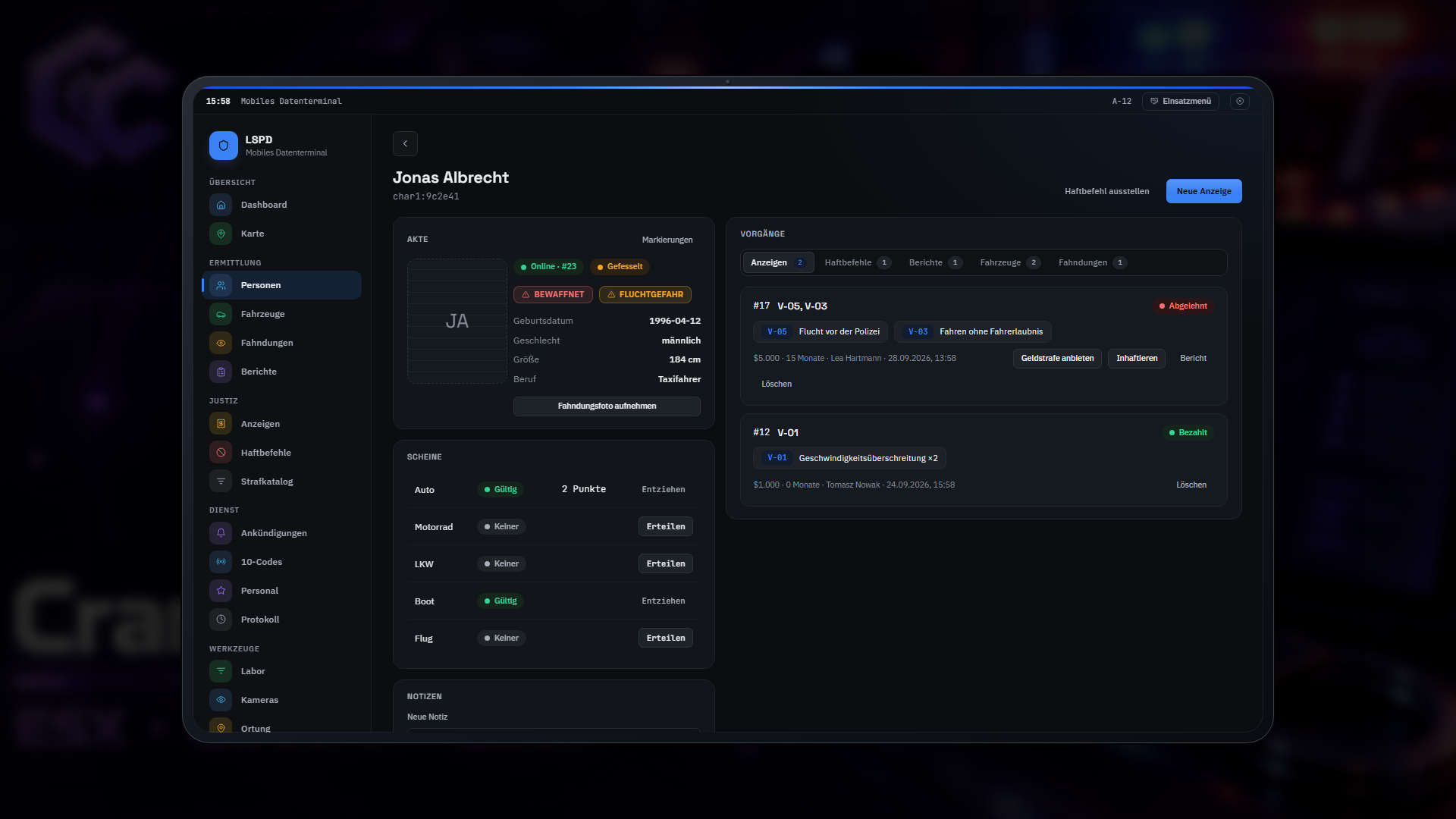Click Entziehen for the Auto license

coord(664,489)
